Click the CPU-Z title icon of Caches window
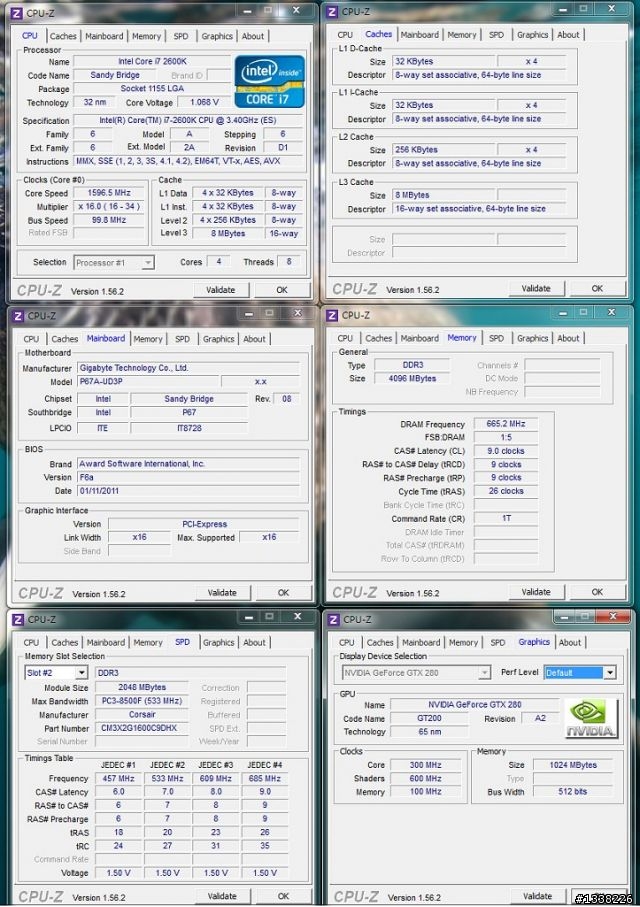 coord(332,12)
